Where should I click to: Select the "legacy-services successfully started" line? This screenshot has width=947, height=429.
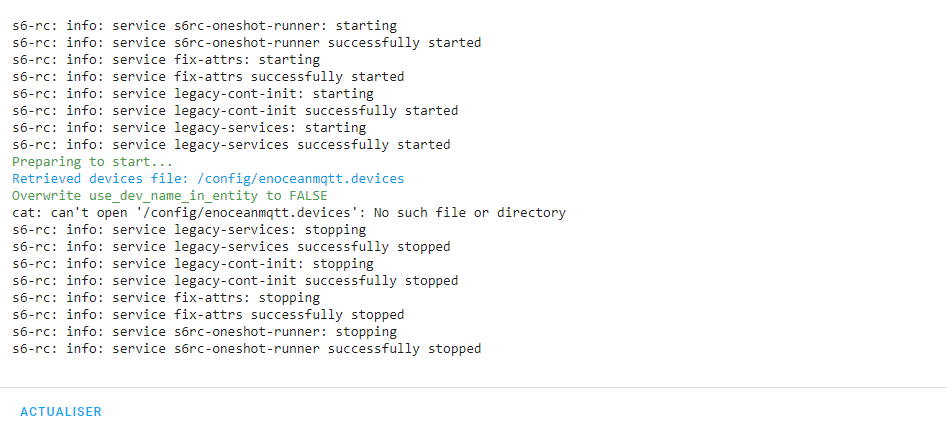[231, 144]
